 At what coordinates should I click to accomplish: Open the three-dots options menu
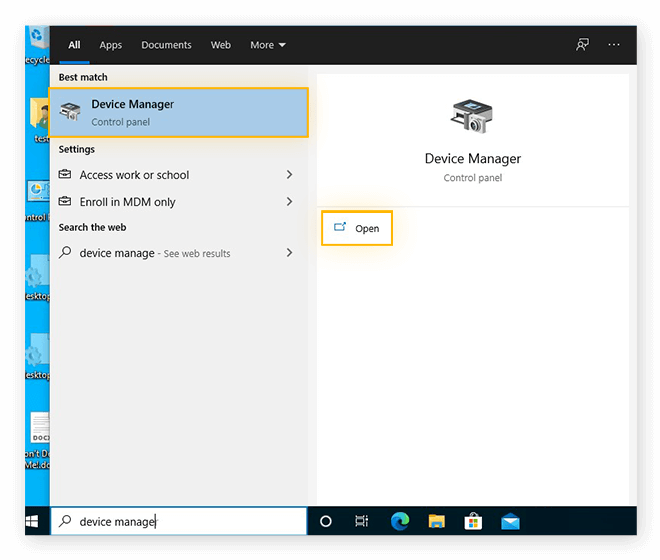(x=614, y=45)
